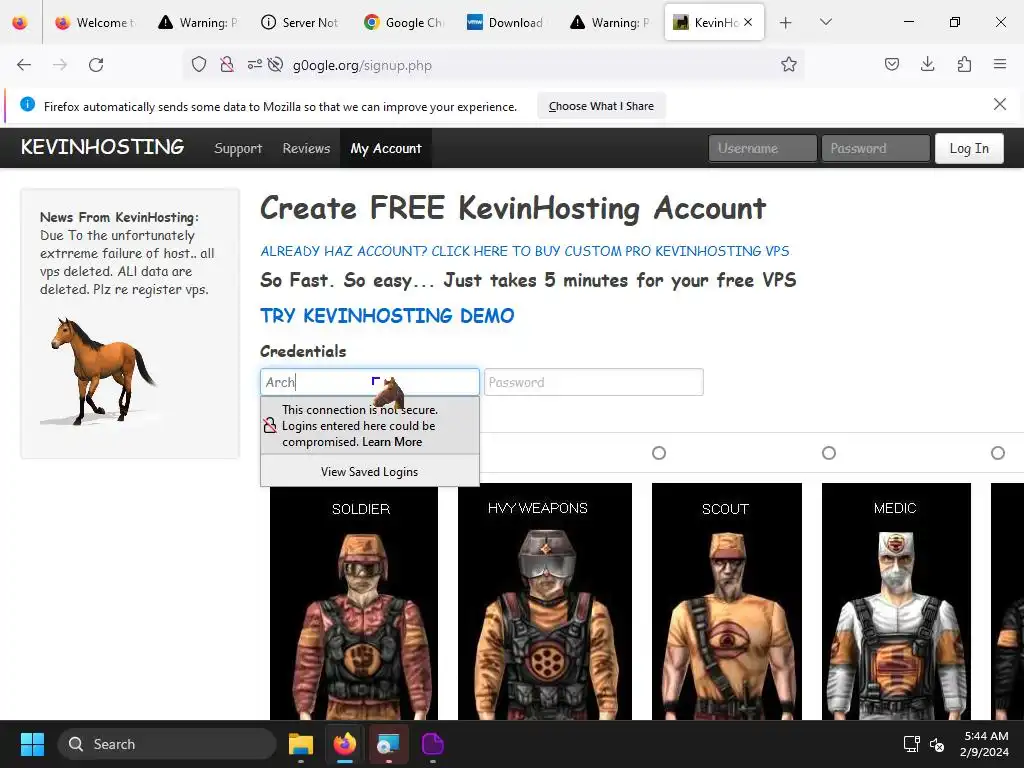1024x768 pixels.
Task: Click the Log In button
Action: [x=969, y=148]
